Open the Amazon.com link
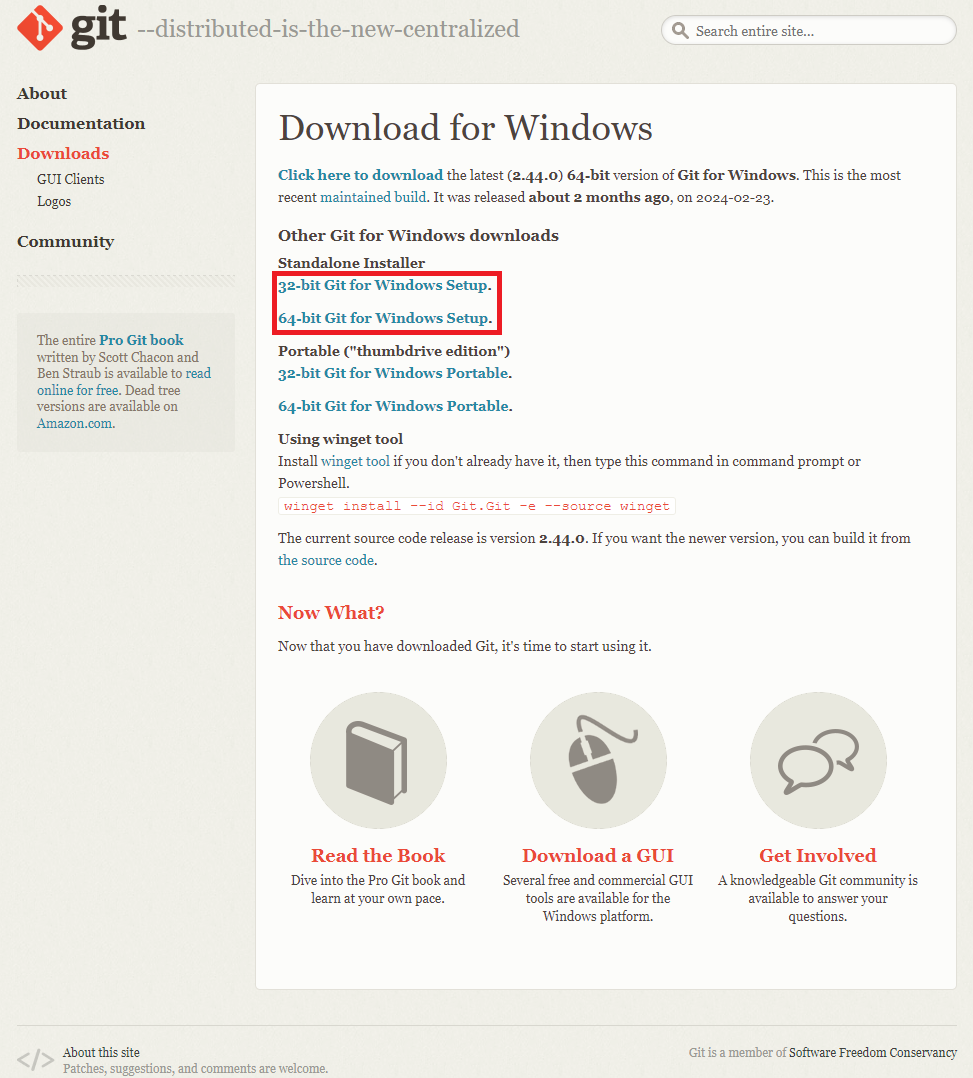The width and height of the screenshot is (973, 1078). click(74, 424)
